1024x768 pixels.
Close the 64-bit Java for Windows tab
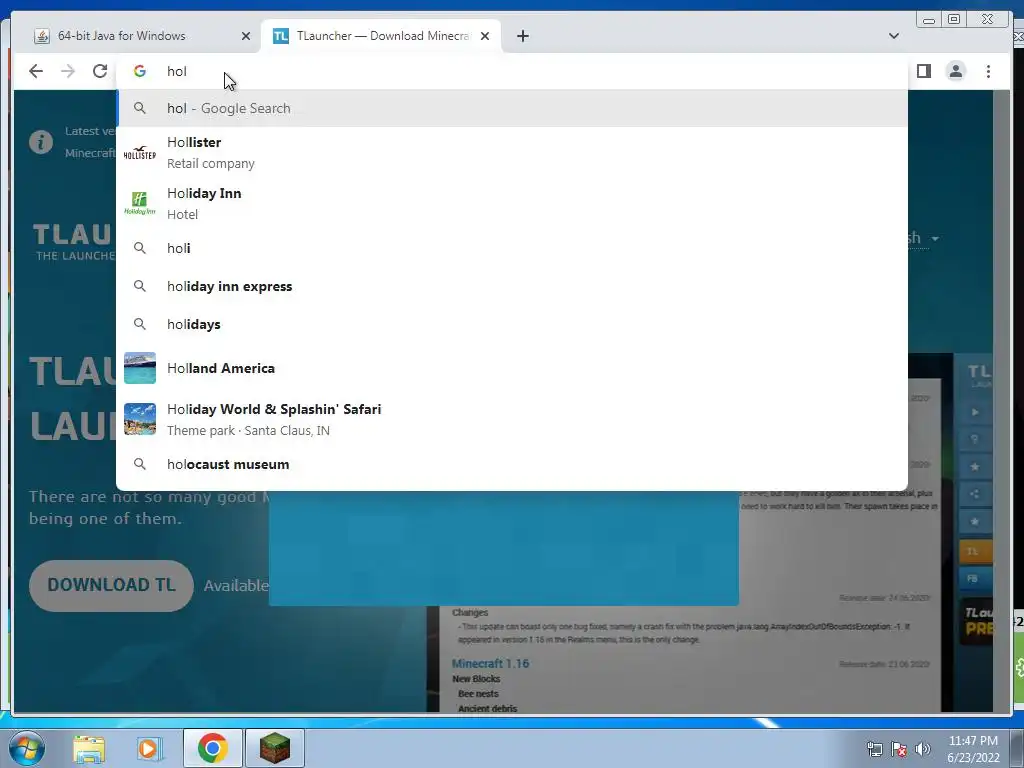coord(246,36)
